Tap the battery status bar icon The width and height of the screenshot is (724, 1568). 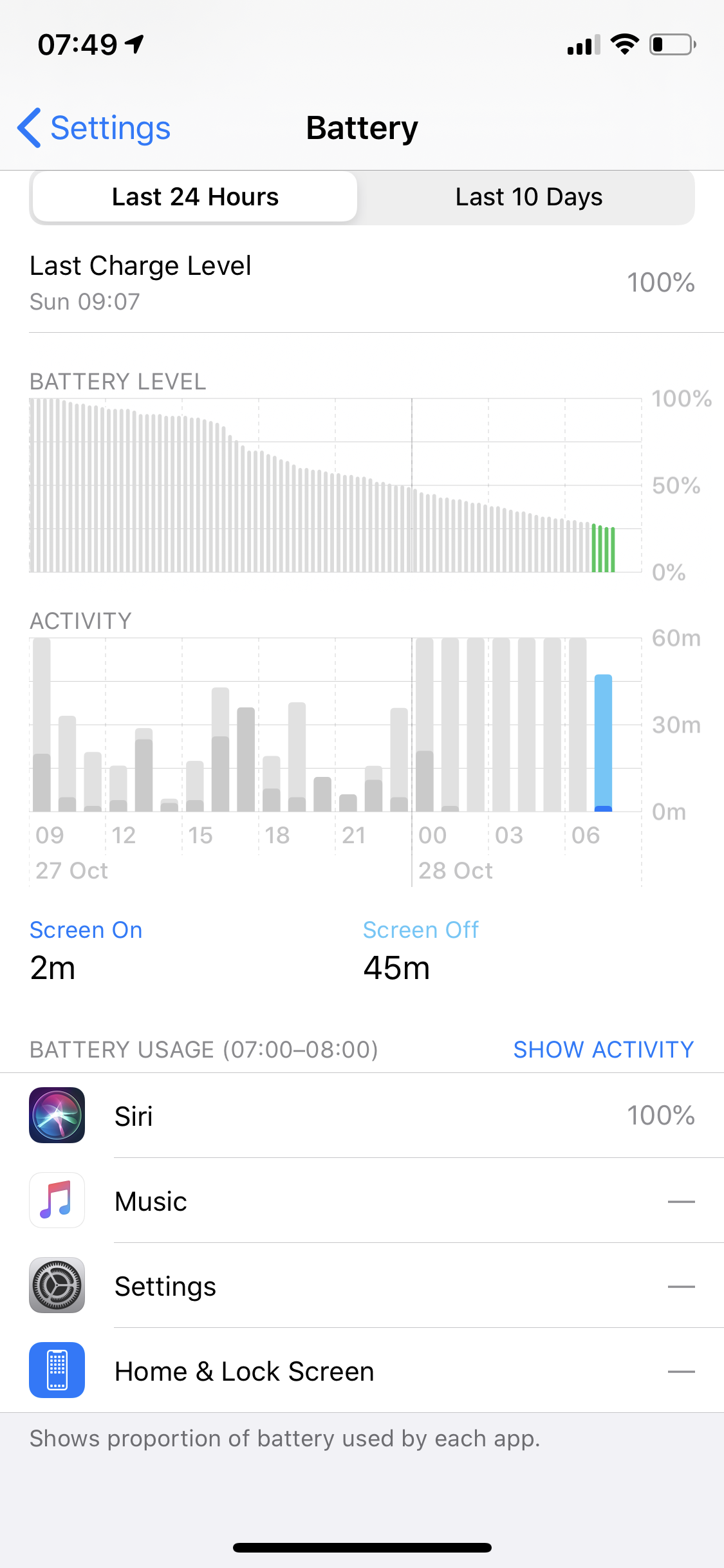click(672, 44)
